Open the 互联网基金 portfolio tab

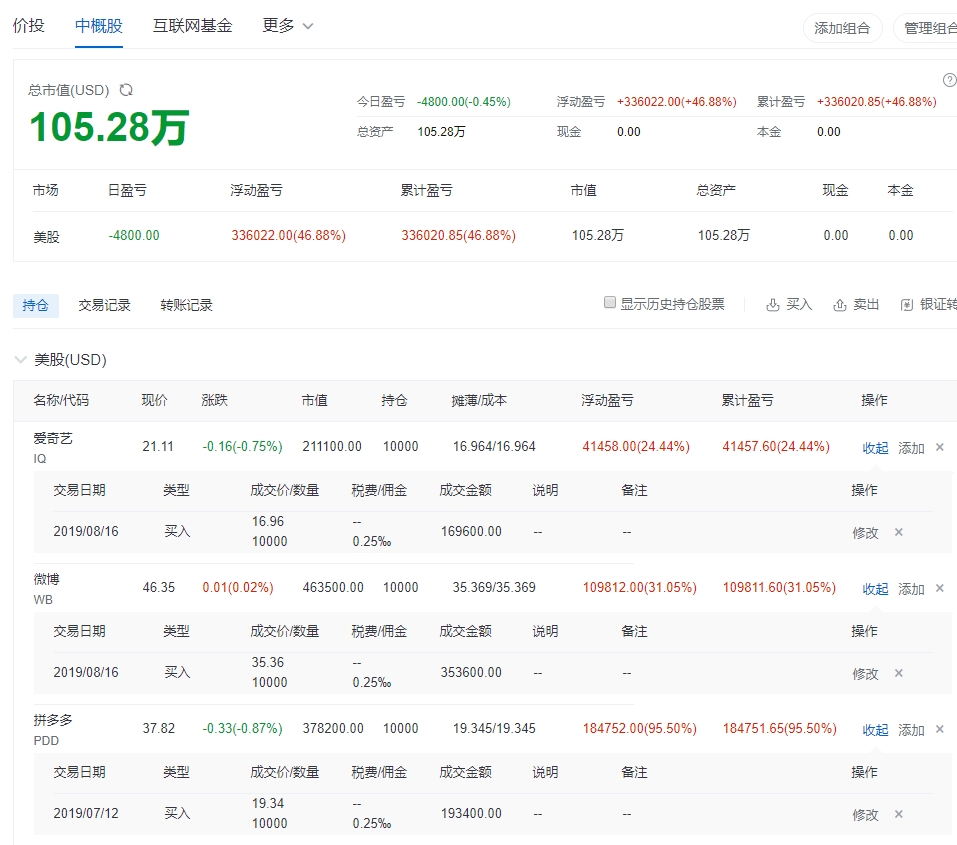192,26
